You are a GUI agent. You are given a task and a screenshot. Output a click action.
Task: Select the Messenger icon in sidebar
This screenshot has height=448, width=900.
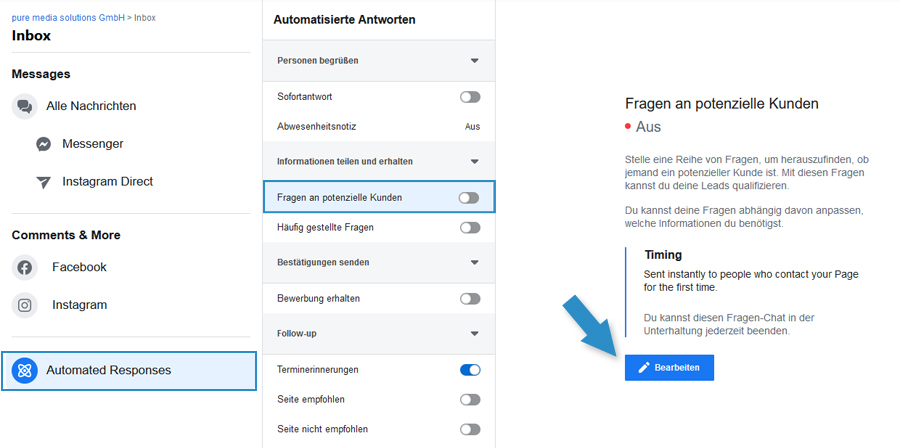click(44, 144)
